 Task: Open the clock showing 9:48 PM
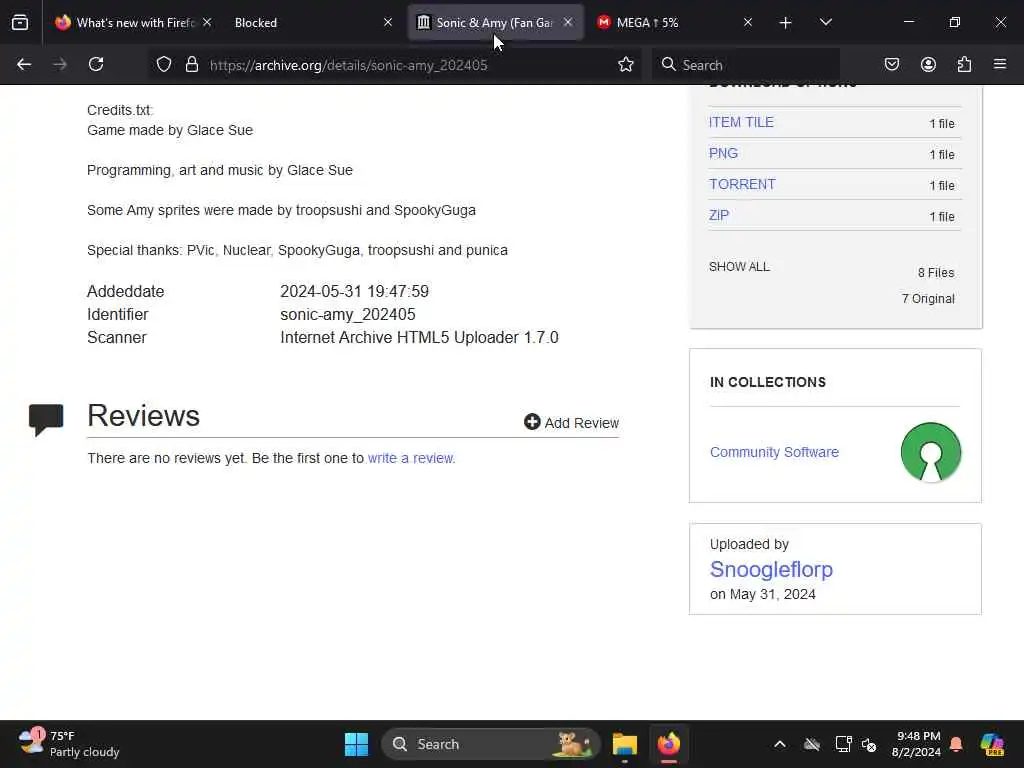coord(917,744)
